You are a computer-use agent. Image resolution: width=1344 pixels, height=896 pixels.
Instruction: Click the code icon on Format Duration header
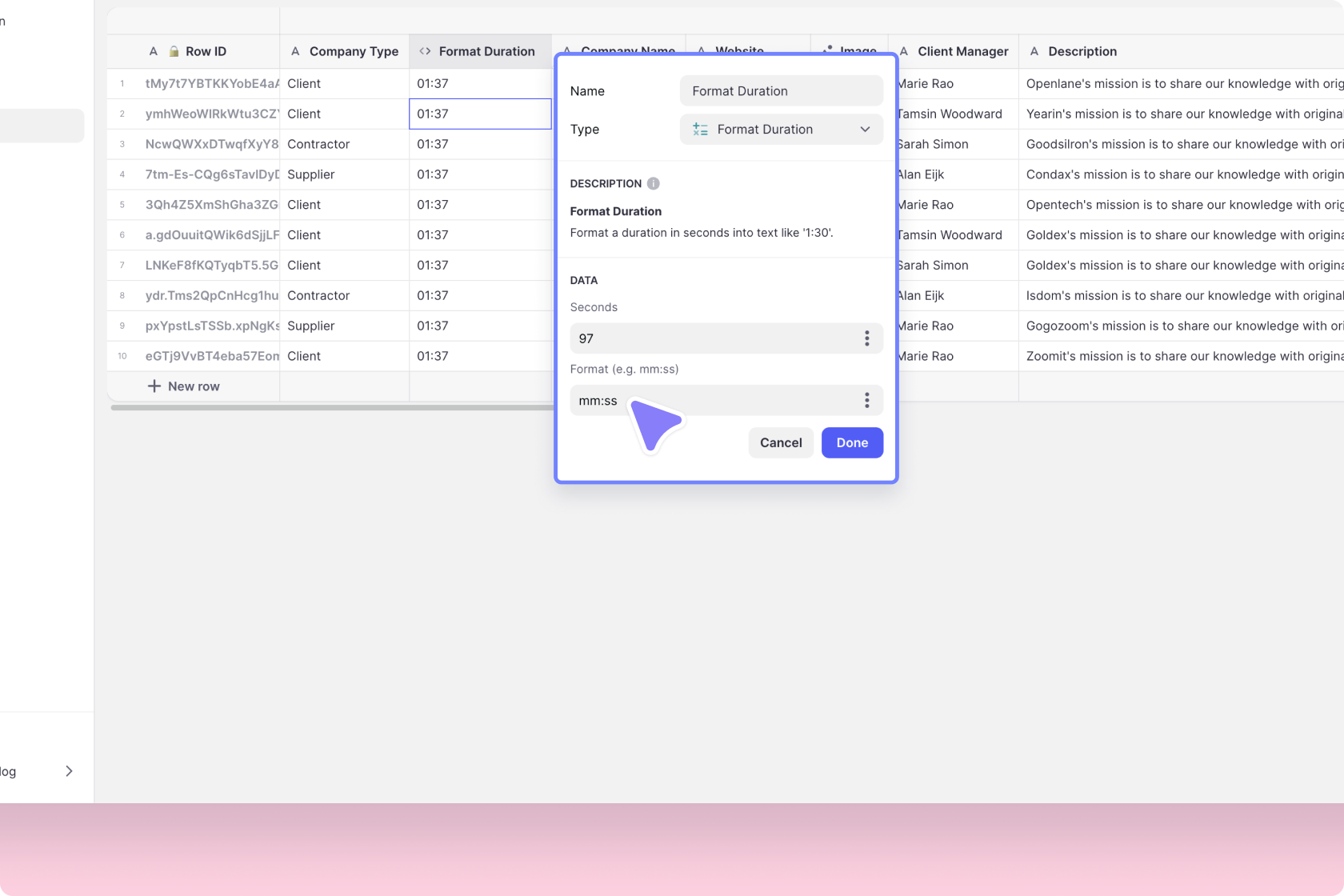(x=424, y=51)
